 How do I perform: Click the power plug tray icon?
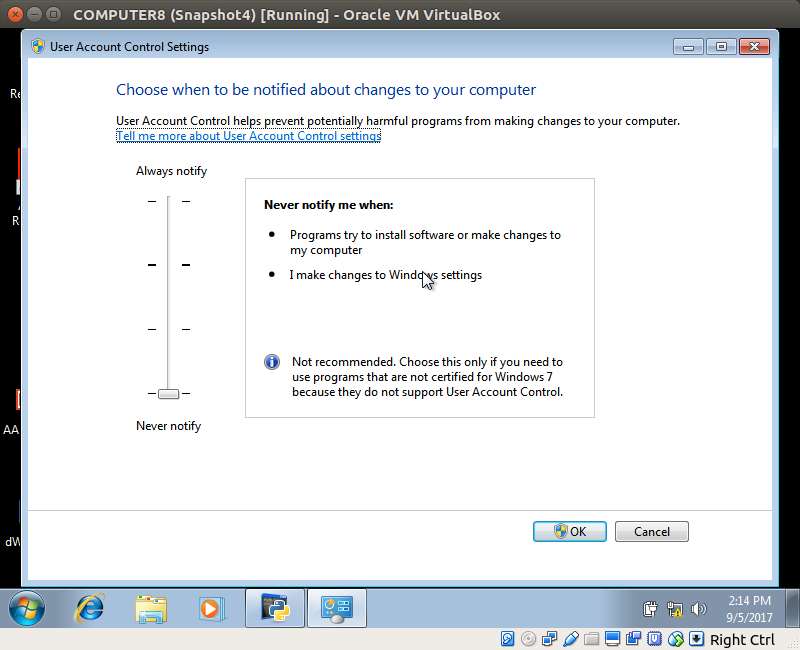tap(650, 607)
